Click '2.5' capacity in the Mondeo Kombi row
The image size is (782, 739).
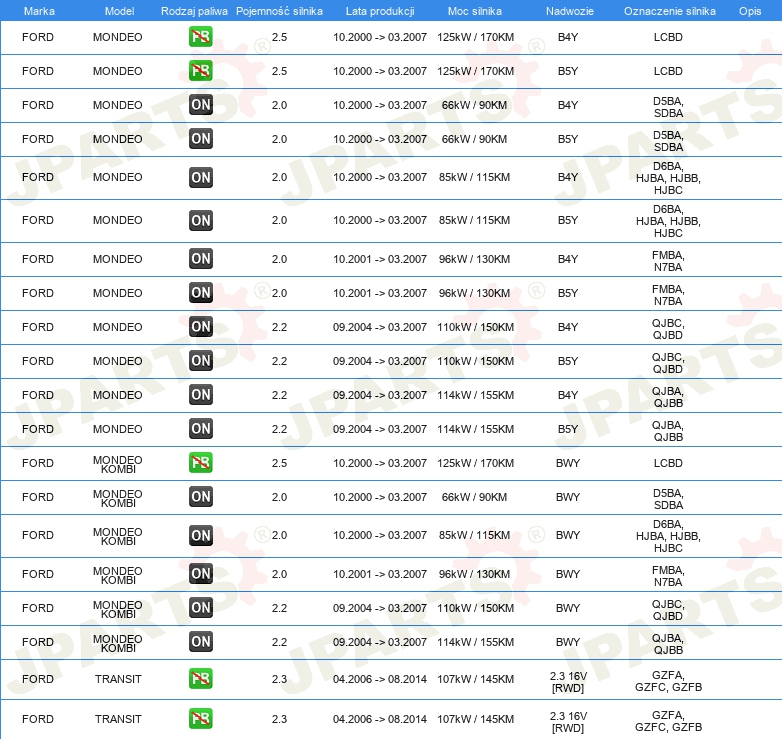coord(279,463)
